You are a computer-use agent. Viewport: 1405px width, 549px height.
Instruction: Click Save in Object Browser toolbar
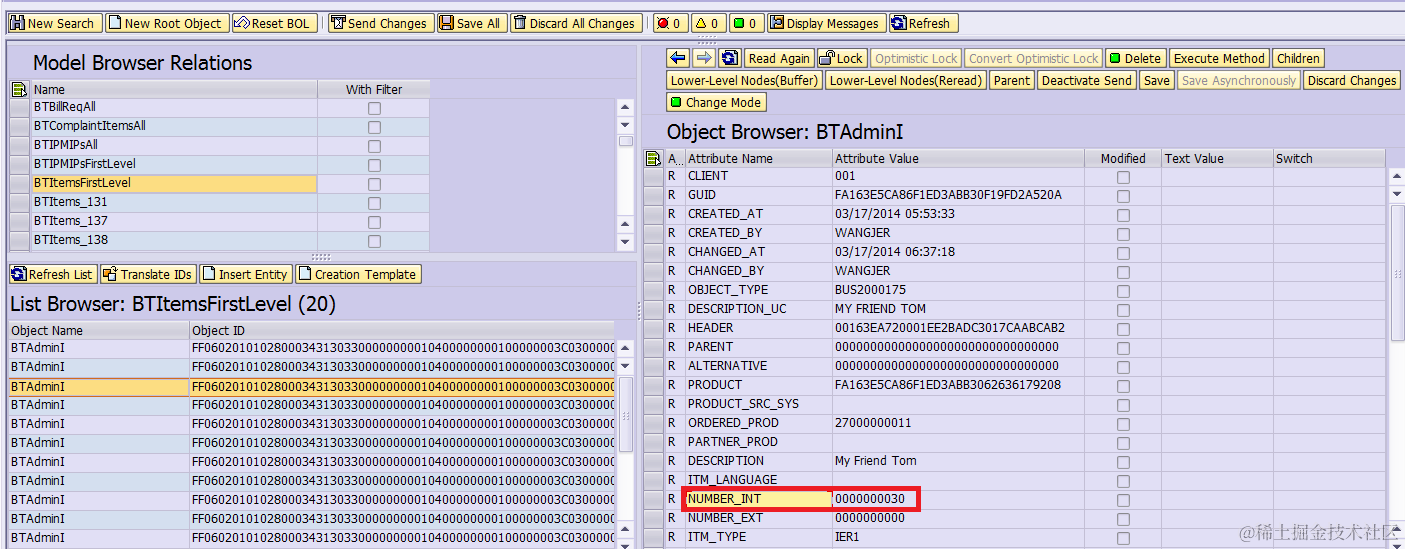(1156, 80)
